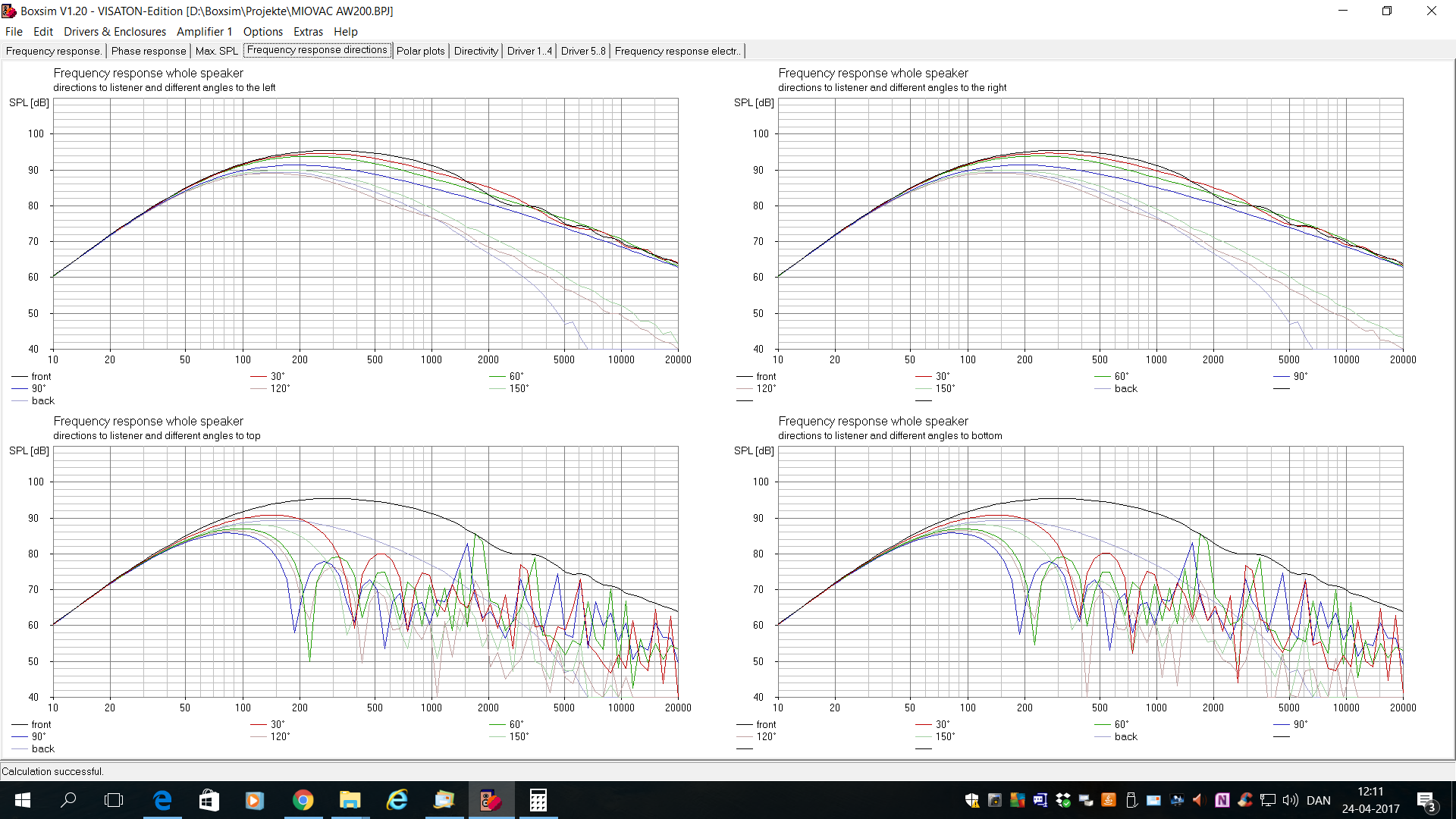Open the media player taskbar icon

pos(255,800)
